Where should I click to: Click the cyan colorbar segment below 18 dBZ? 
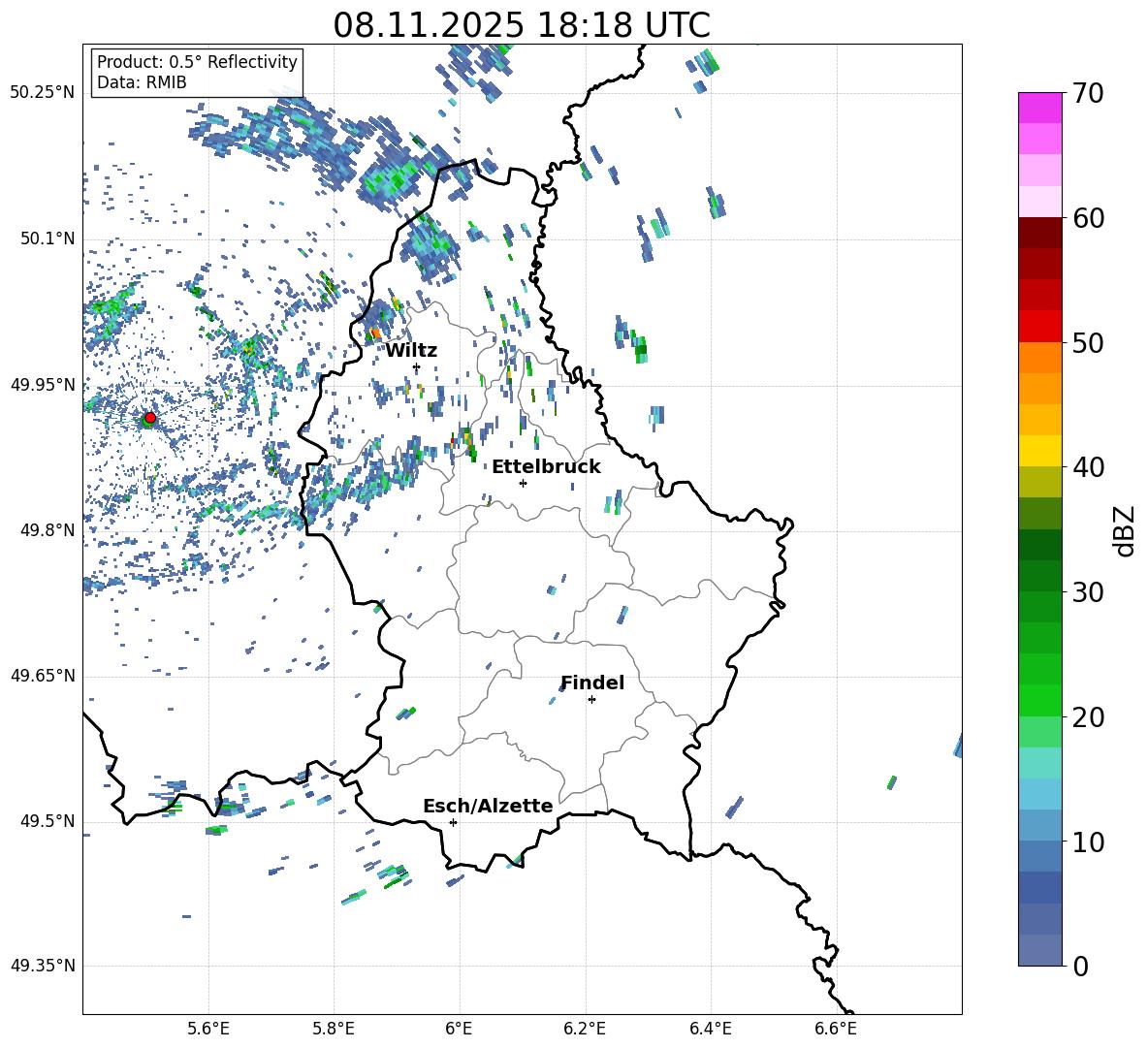[x=1039, y=763]
